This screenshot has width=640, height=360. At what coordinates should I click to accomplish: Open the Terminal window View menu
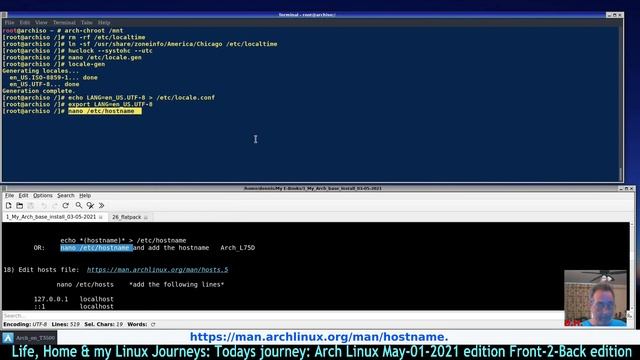[x=41, y=22]
